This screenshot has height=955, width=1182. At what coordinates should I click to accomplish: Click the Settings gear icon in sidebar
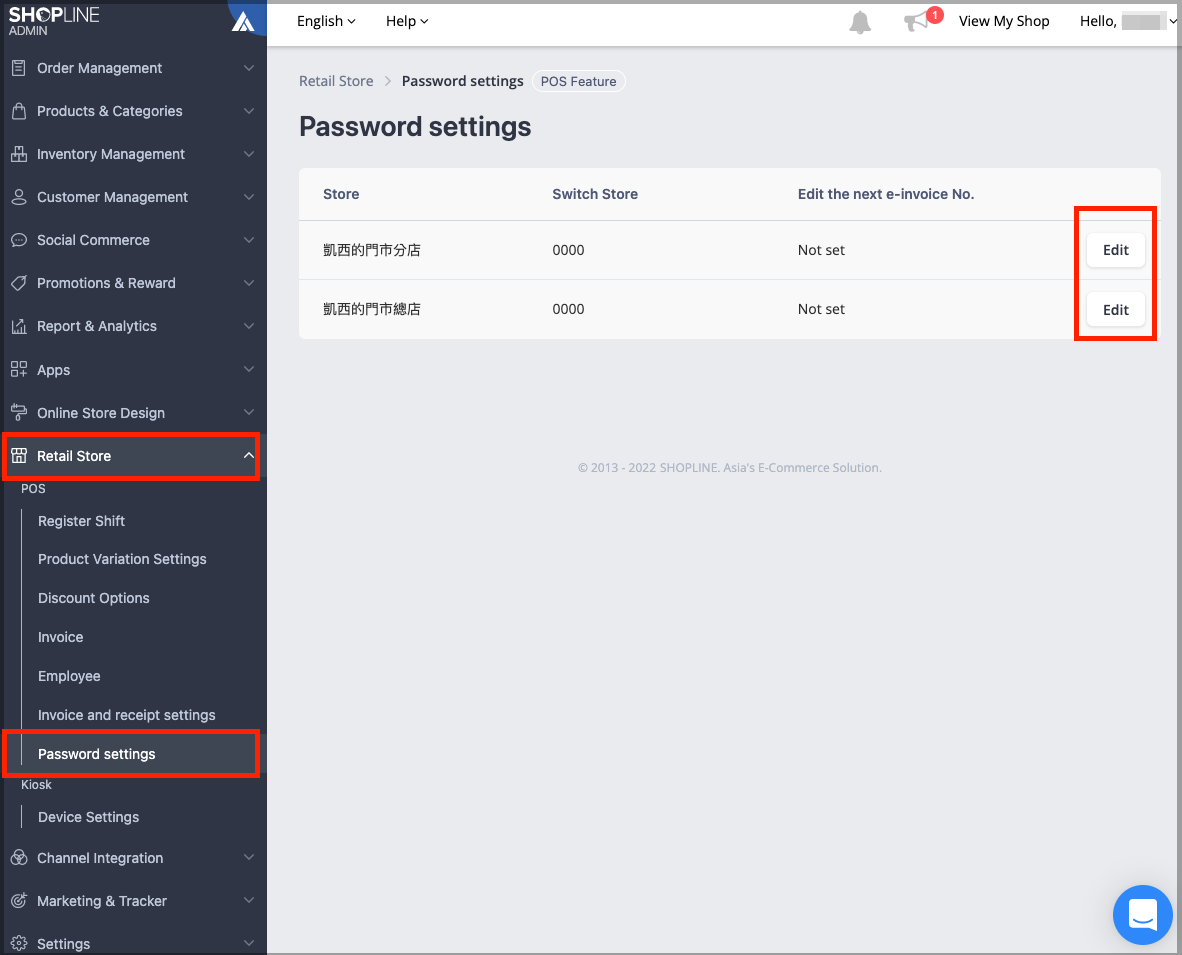[x=18, y=944]
